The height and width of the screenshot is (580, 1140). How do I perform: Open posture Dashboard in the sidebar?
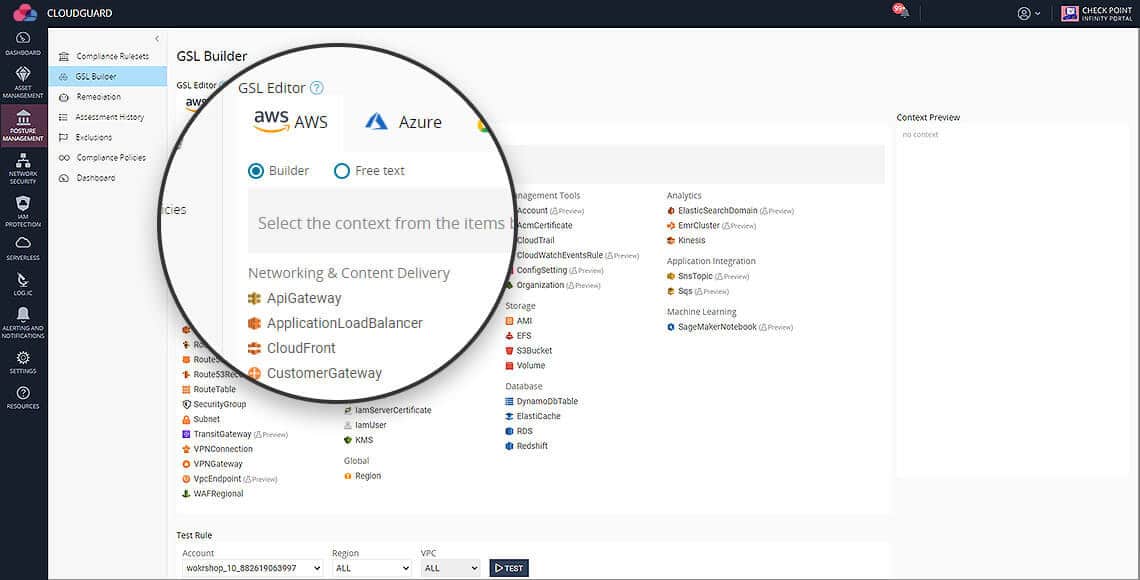[87, 178]
